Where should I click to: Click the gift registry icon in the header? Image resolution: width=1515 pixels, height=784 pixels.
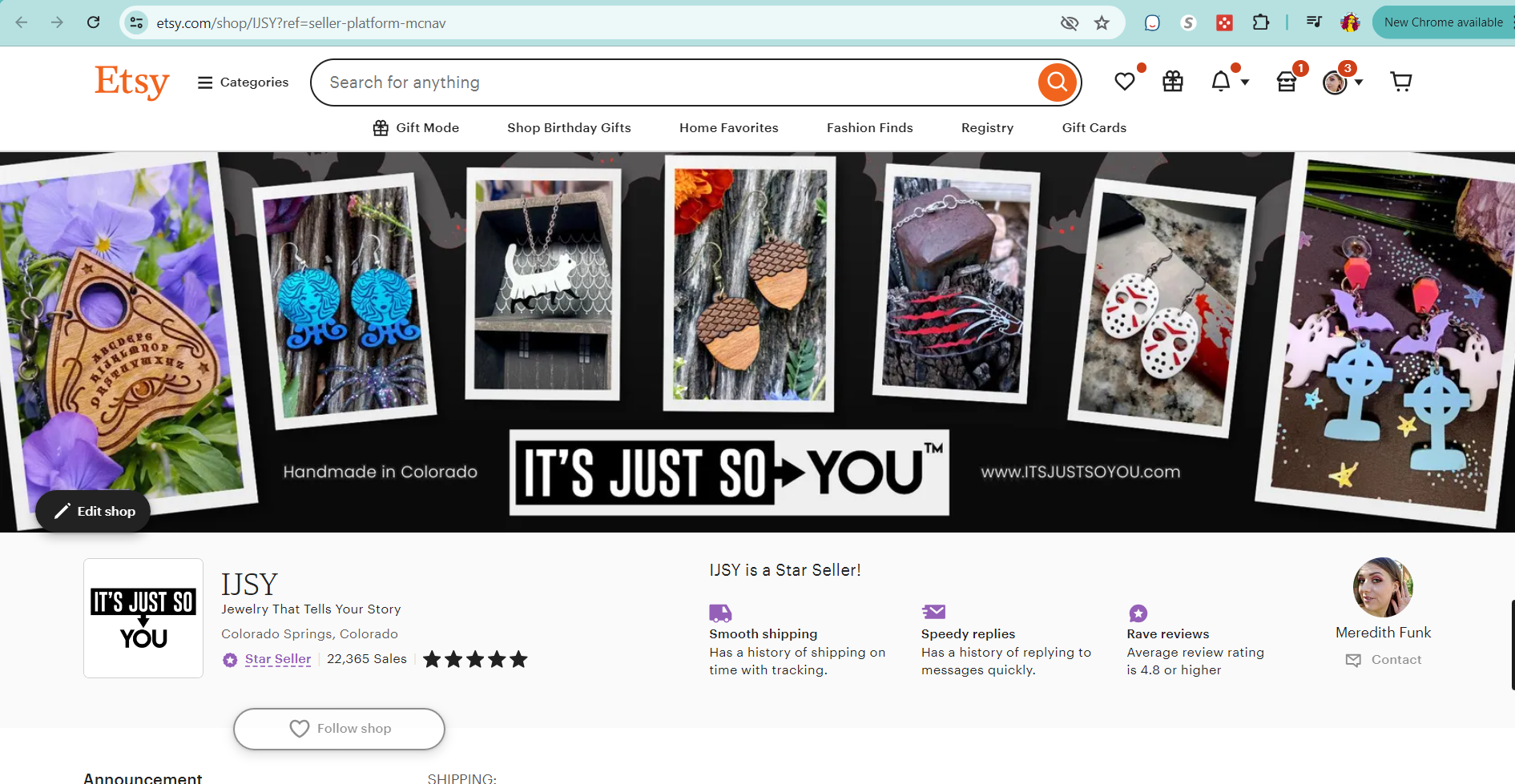(x=1172, y=81)
